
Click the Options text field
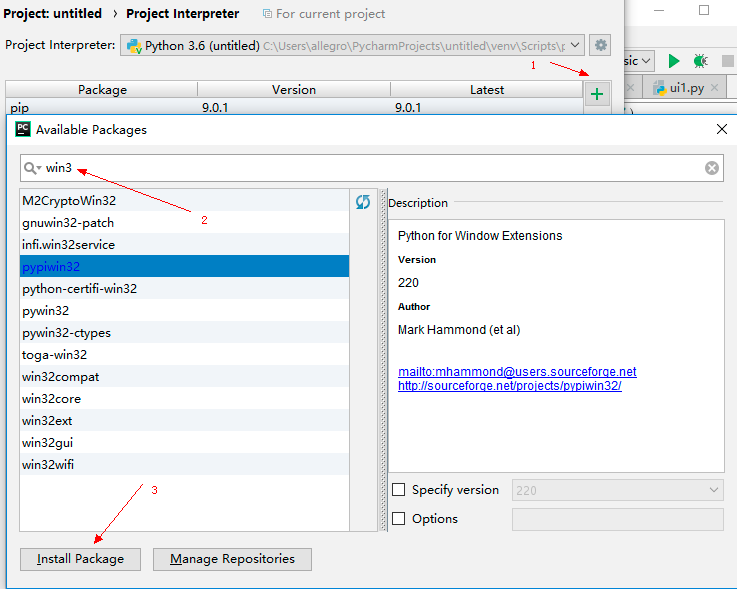coord(617,519)
